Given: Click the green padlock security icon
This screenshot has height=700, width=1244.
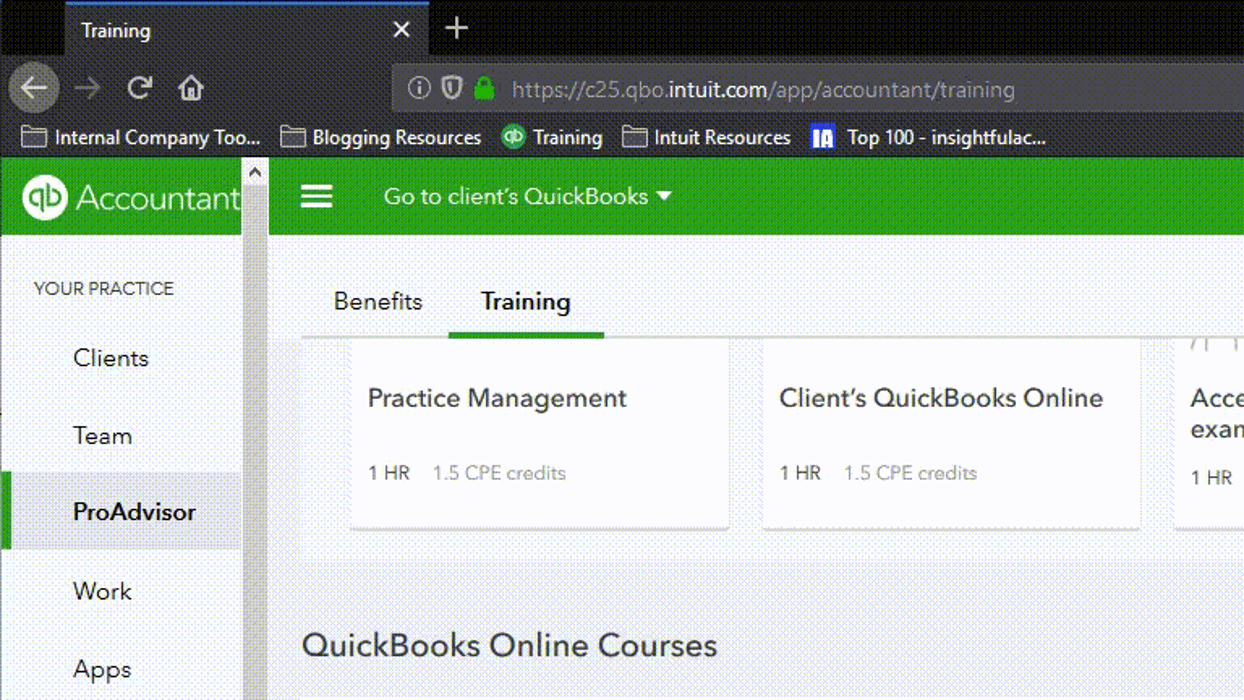Looking at the screenshot, I should pos(485,88).
